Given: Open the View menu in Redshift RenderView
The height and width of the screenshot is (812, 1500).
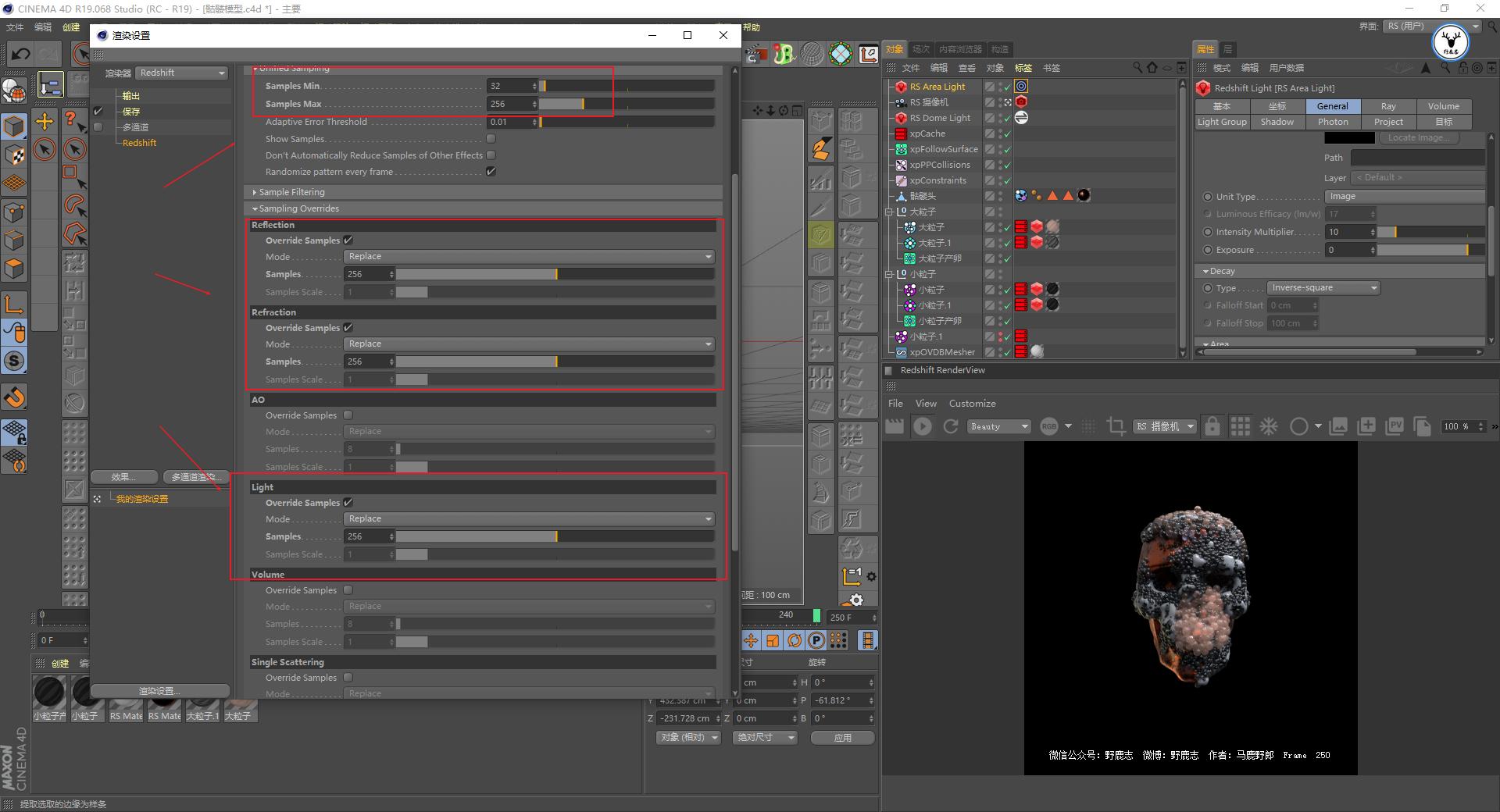Looking at the screenshot, I should [926, 403].
